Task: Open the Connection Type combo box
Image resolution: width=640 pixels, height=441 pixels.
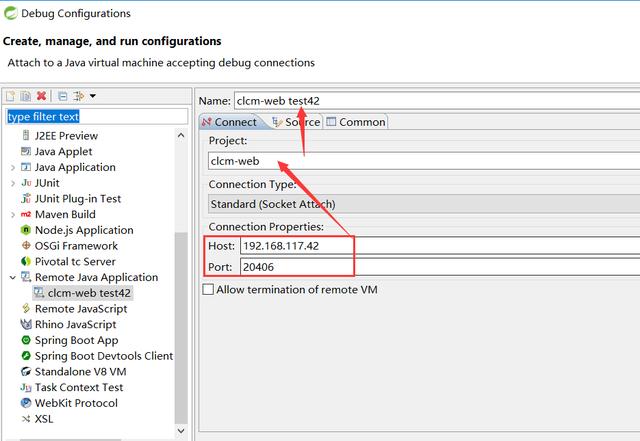Action: coord(420,204)
